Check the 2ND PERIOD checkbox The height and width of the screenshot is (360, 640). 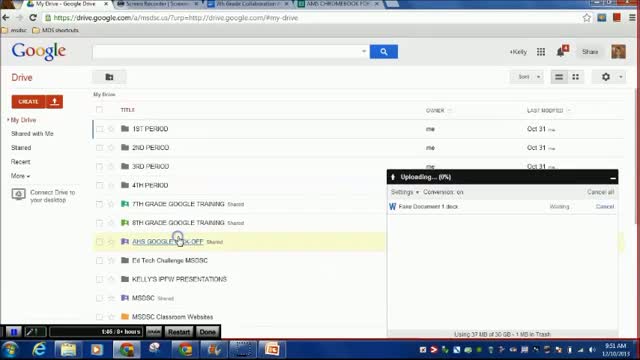click(100, 148)
